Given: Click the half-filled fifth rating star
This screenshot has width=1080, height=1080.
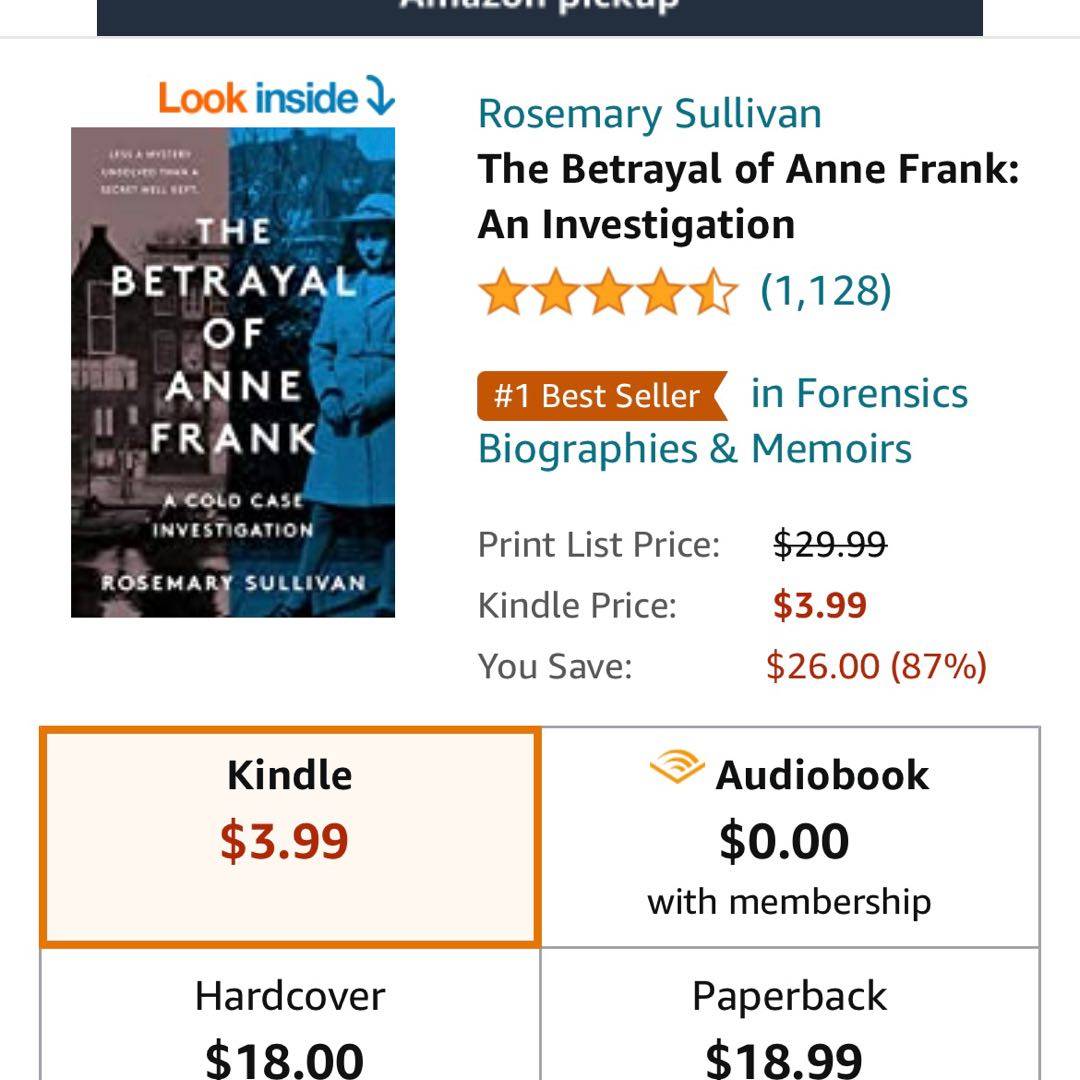Looking at the screenshot, I should pyautogui.click(x=715, y=293).
